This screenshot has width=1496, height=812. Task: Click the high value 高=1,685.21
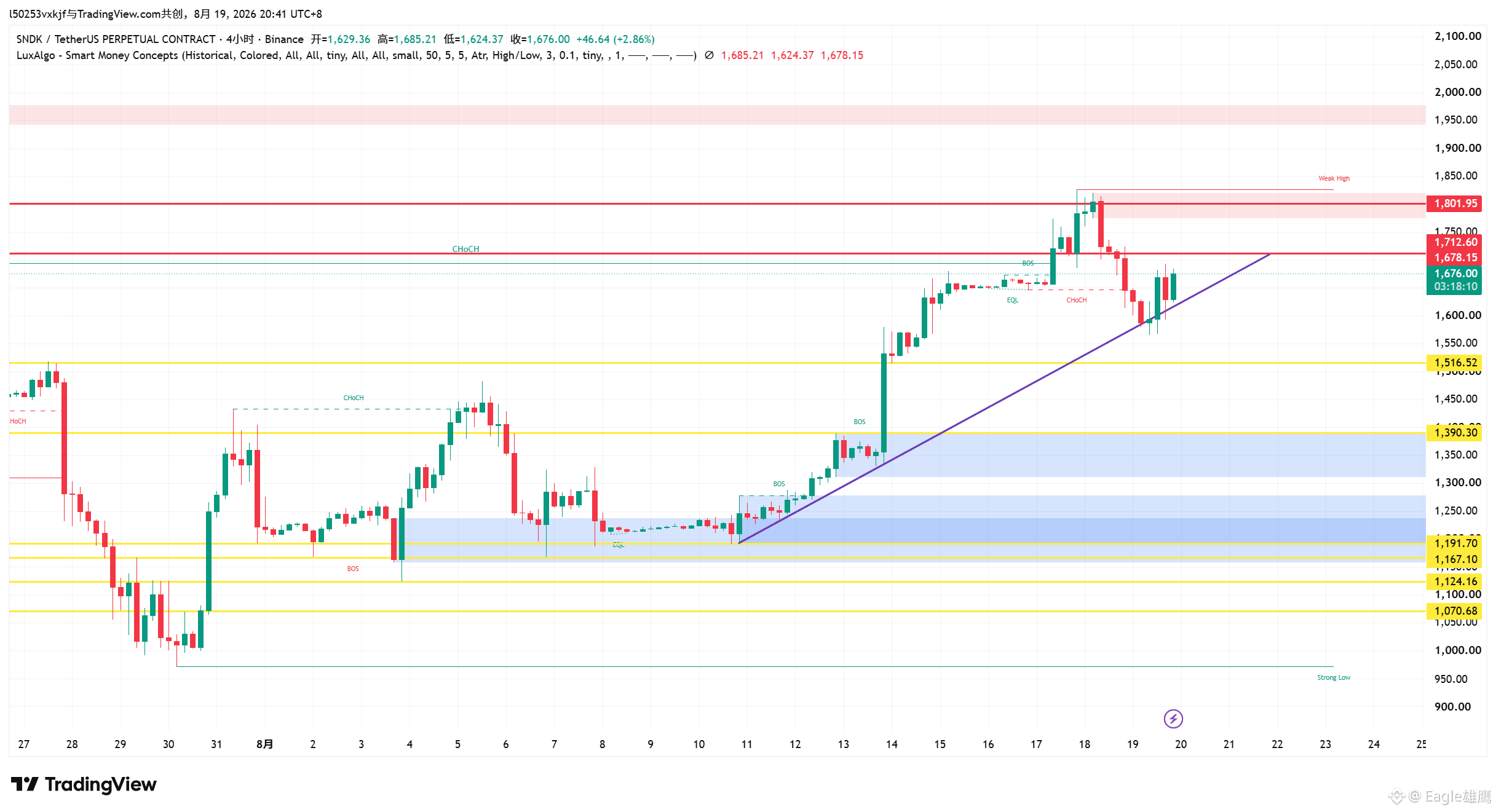pyautogui.click(x=407, y=39)
